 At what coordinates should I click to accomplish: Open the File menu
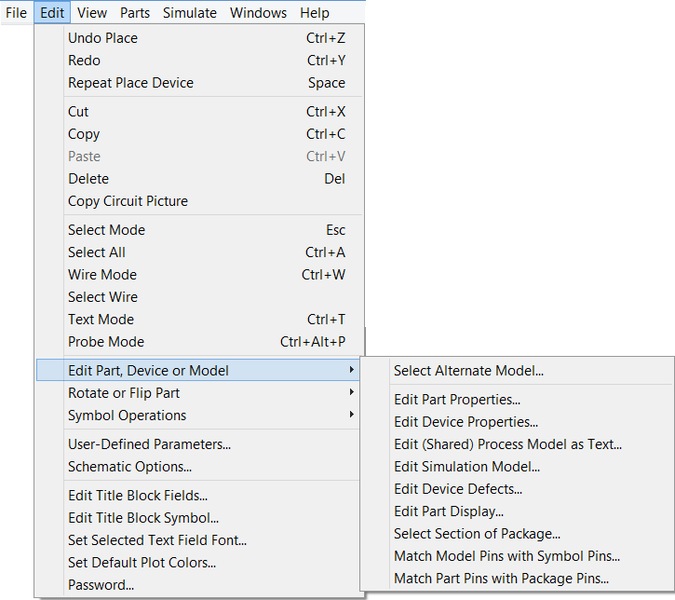16,13
